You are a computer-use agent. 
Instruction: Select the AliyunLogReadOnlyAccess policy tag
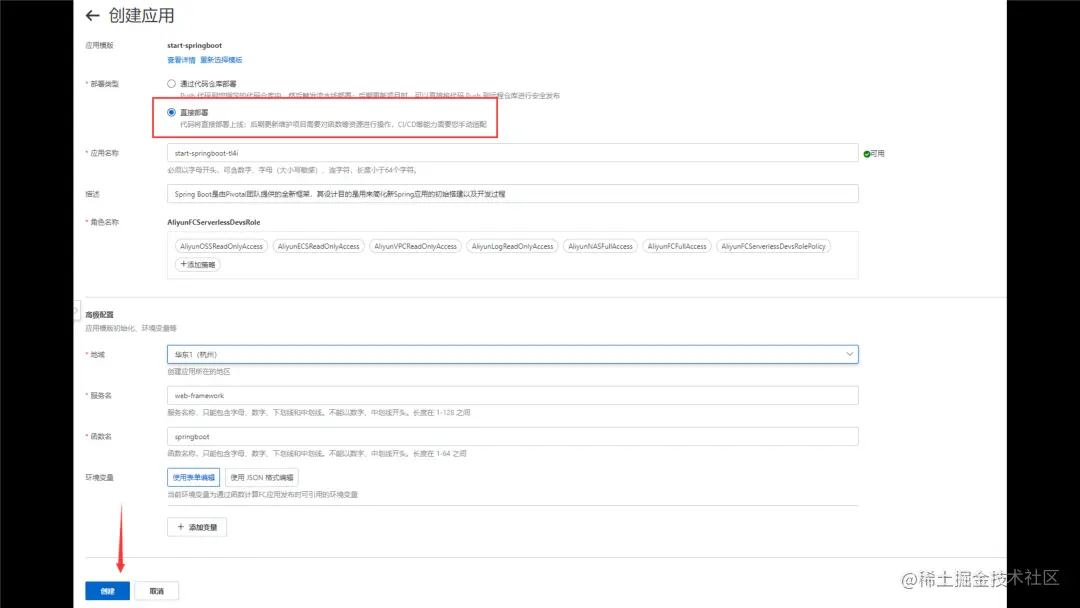click(x=512, y=246)
